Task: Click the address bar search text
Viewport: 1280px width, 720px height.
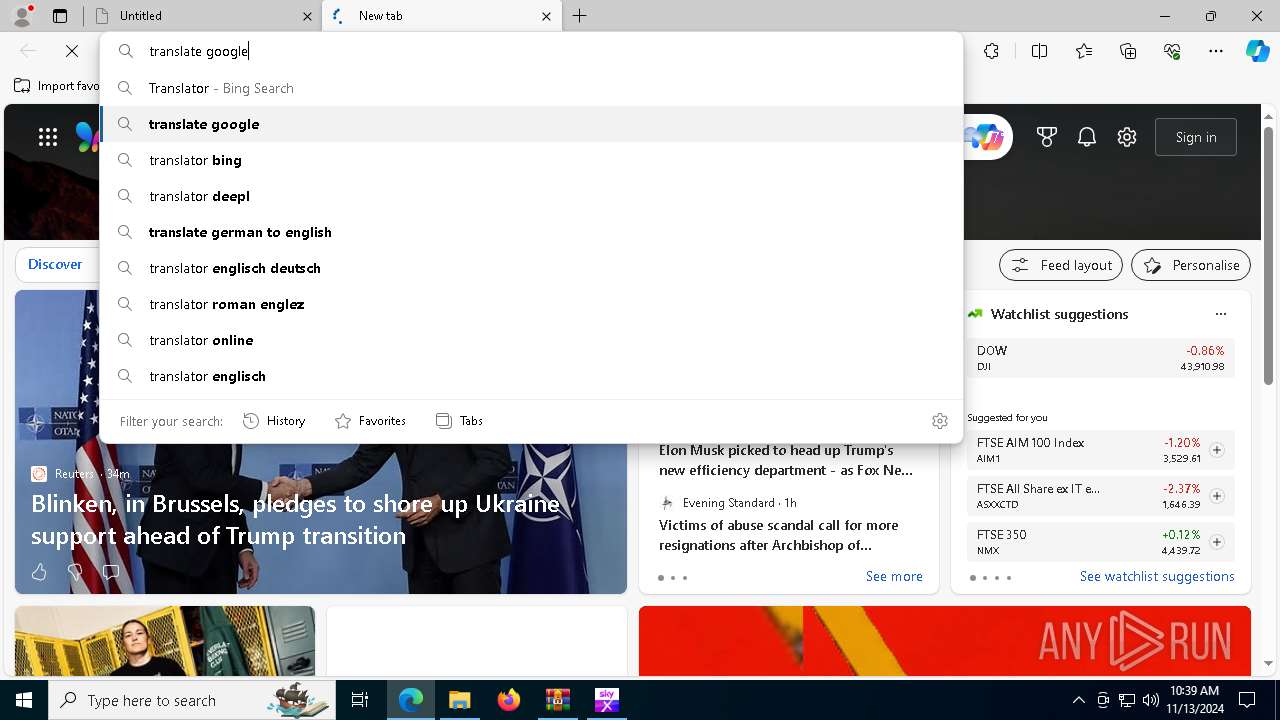Action: click(198, 51)
